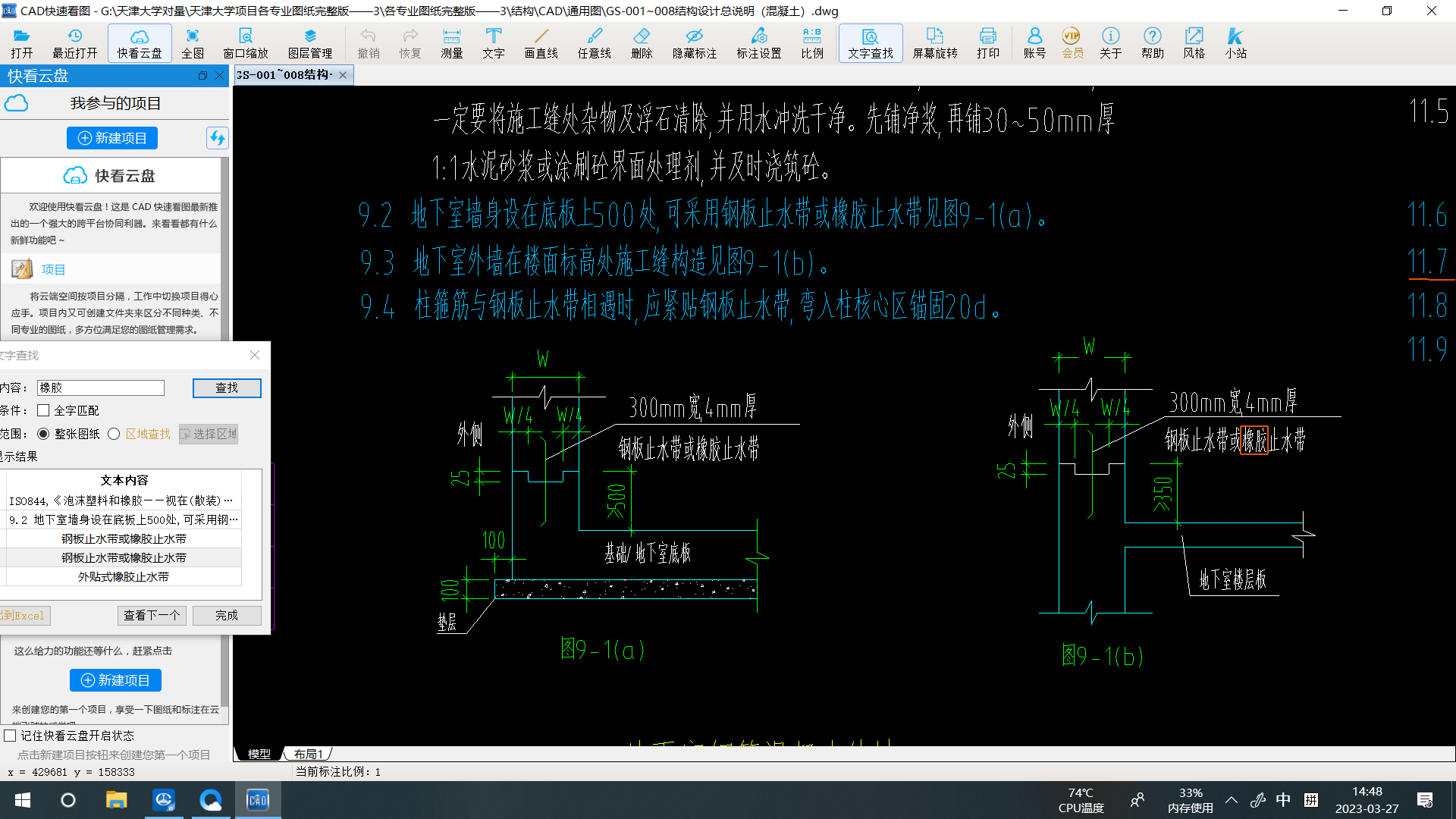
Task: Open 小站 site link
Action: 1236,43
